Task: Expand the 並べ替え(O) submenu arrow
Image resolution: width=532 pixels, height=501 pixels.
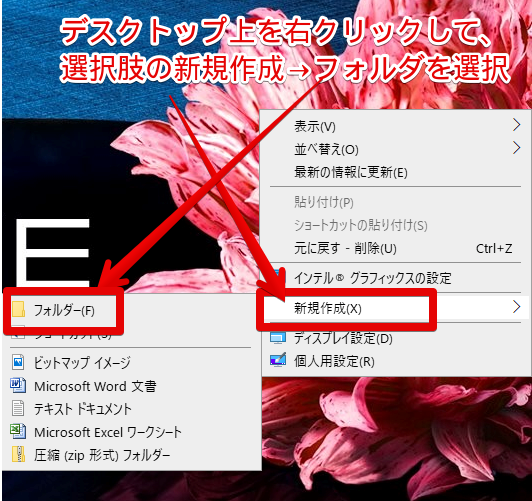Action: (516, 148)
